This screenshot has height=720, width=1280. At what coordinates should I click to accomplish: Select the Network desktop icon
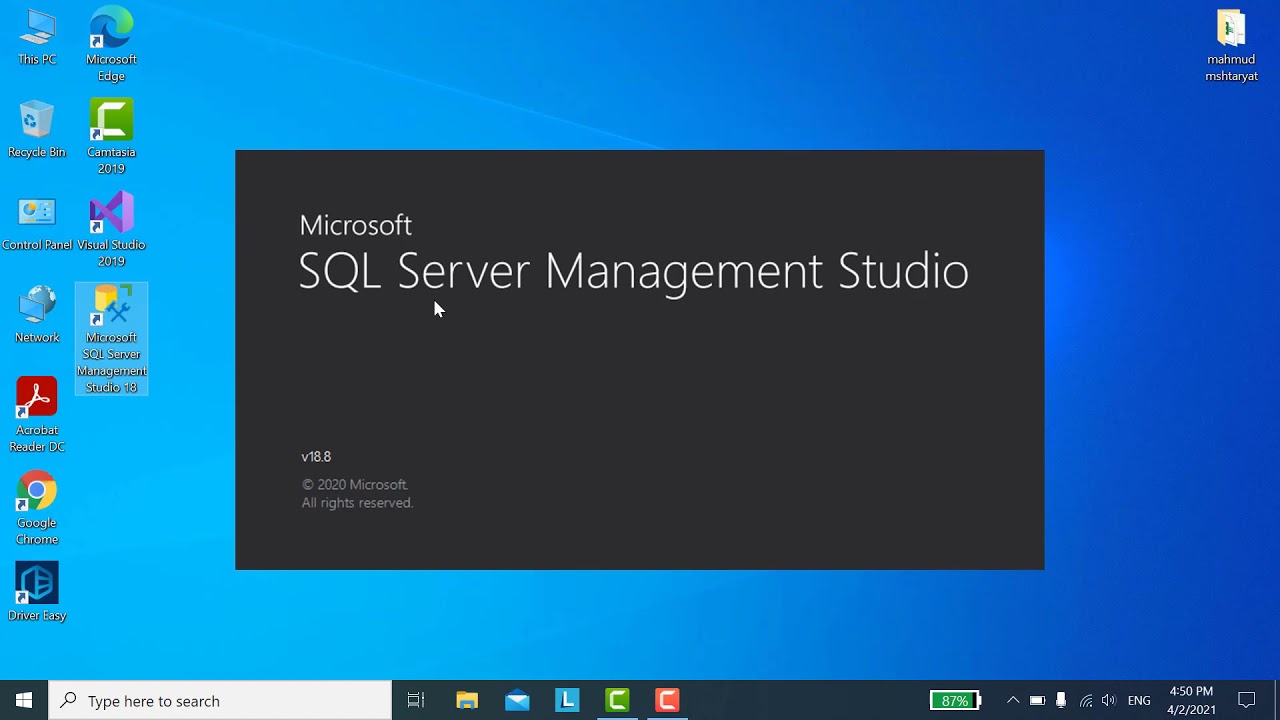coord(37,315)
